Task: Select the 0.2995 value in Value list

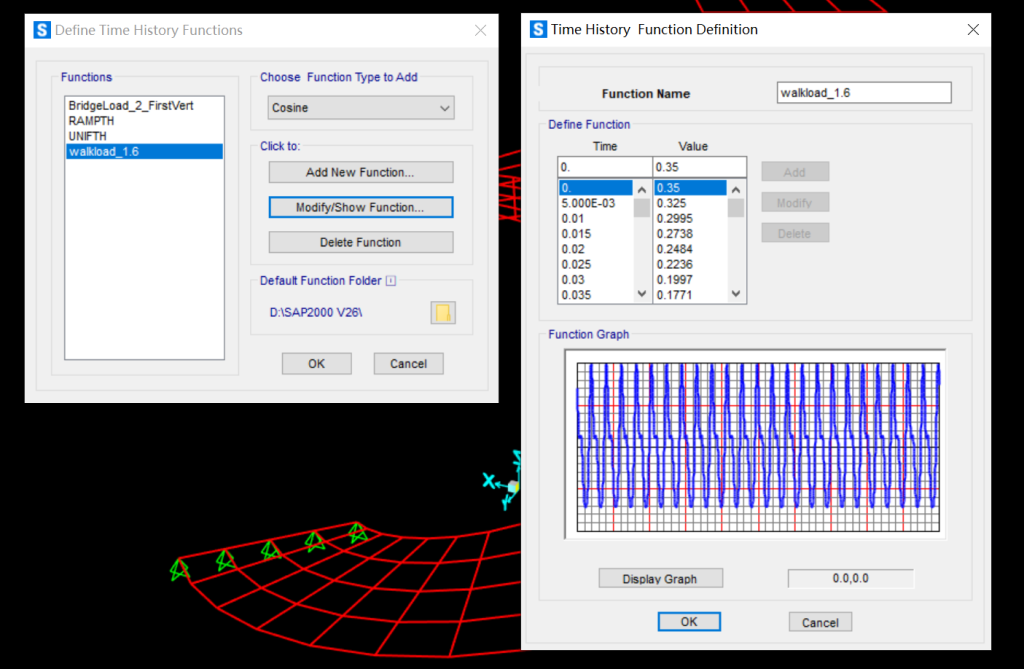Action: [675, 218]
